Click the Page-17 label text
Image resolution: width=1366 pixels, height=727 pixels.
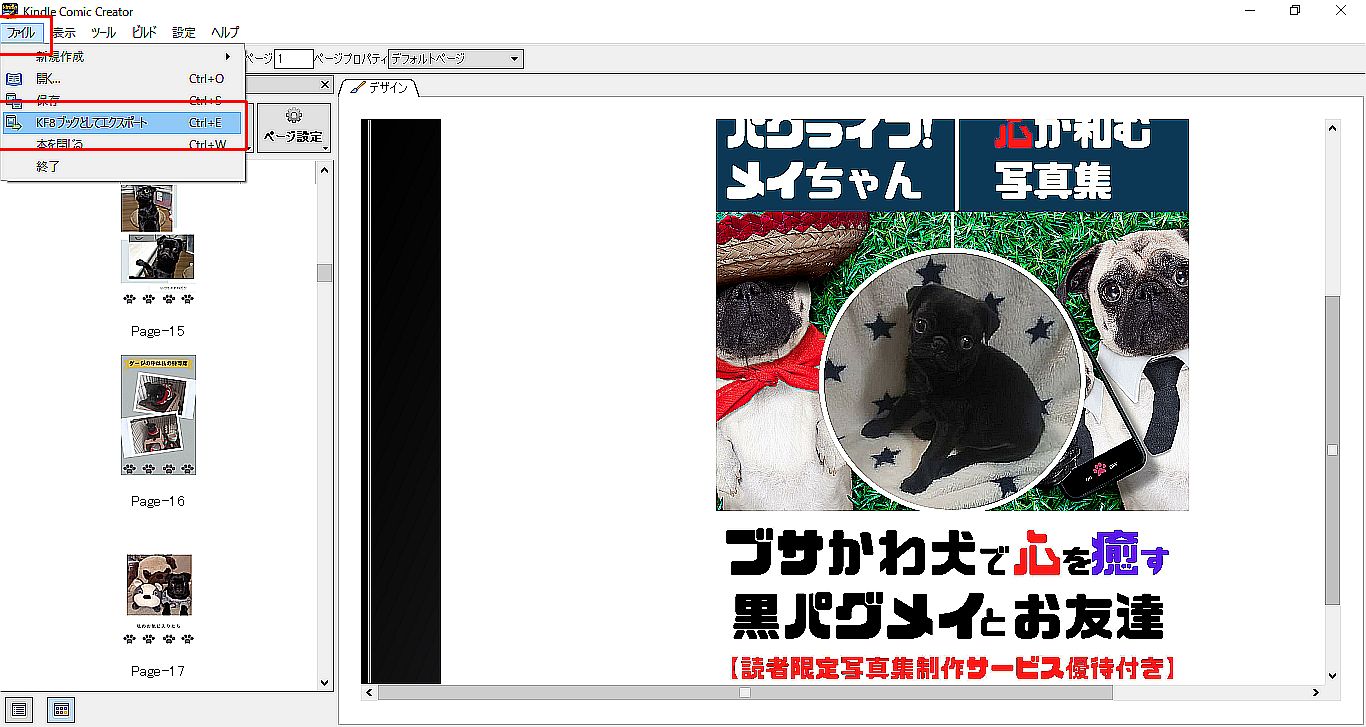coord(158,671)
